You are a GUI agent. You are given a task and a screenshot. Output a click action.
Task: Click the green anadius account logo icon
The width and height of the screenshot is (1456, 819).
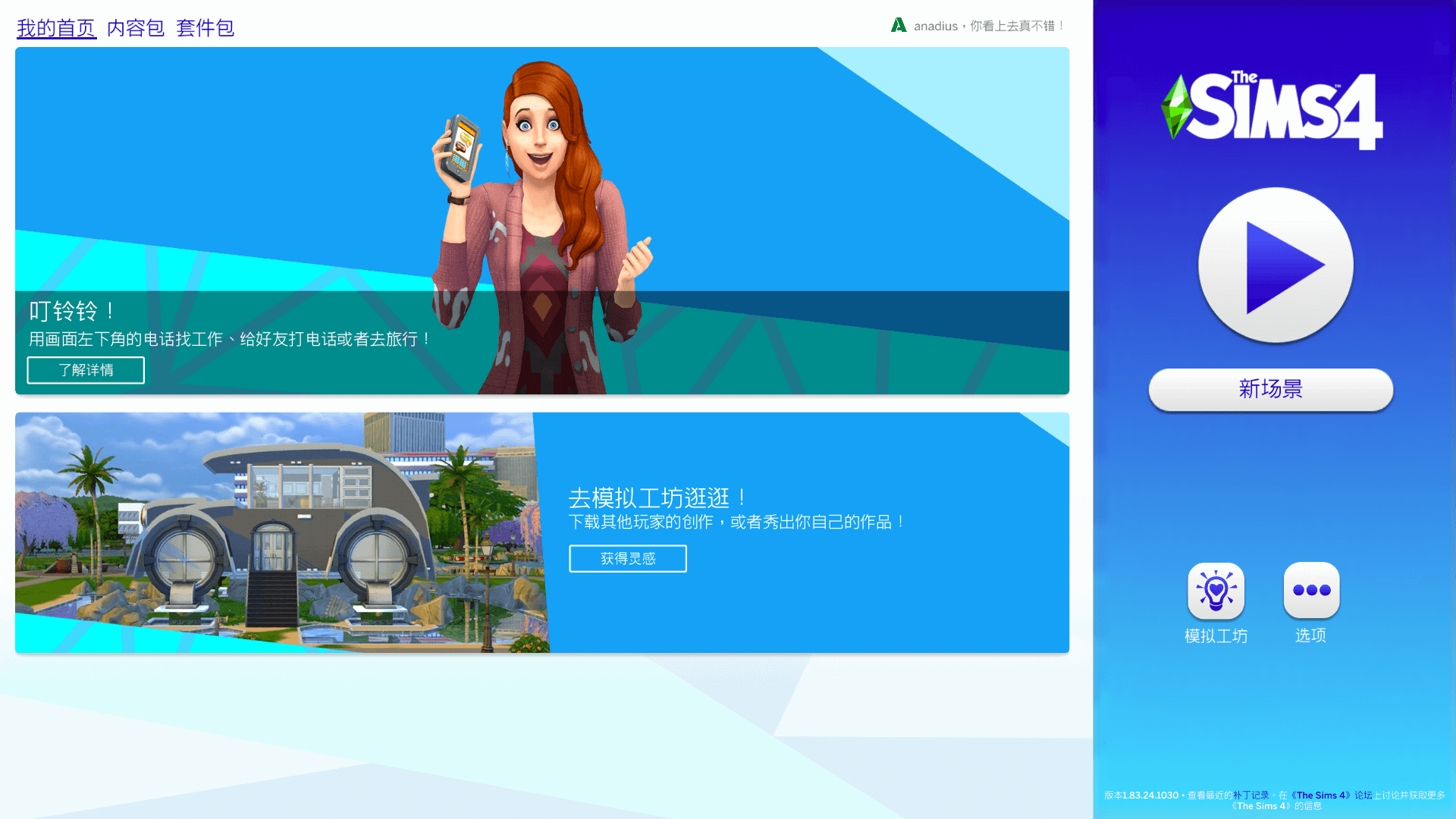[899, 26]
